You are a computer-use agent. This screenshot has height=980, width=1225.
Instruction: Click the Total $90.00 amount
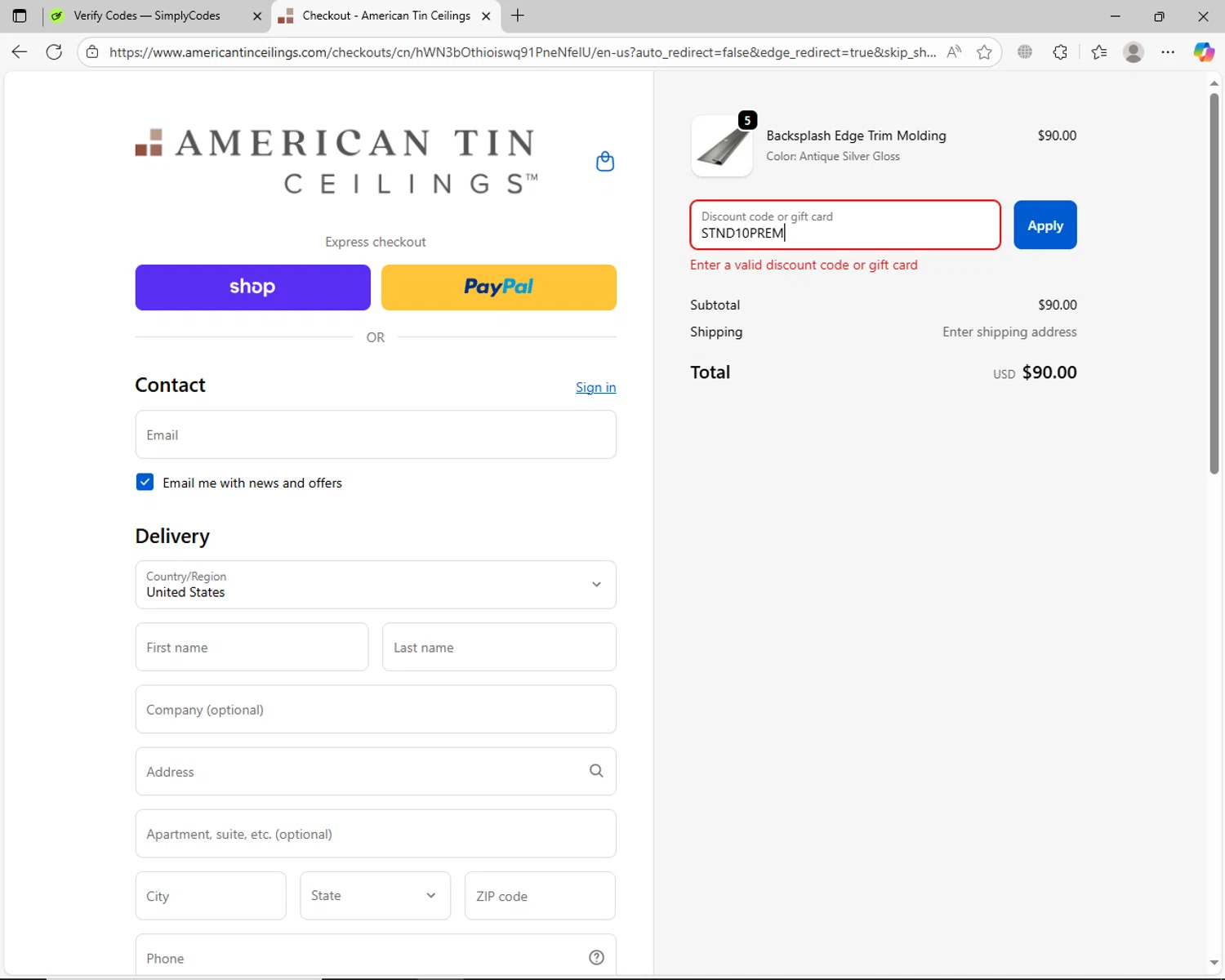click(1049, 372)
